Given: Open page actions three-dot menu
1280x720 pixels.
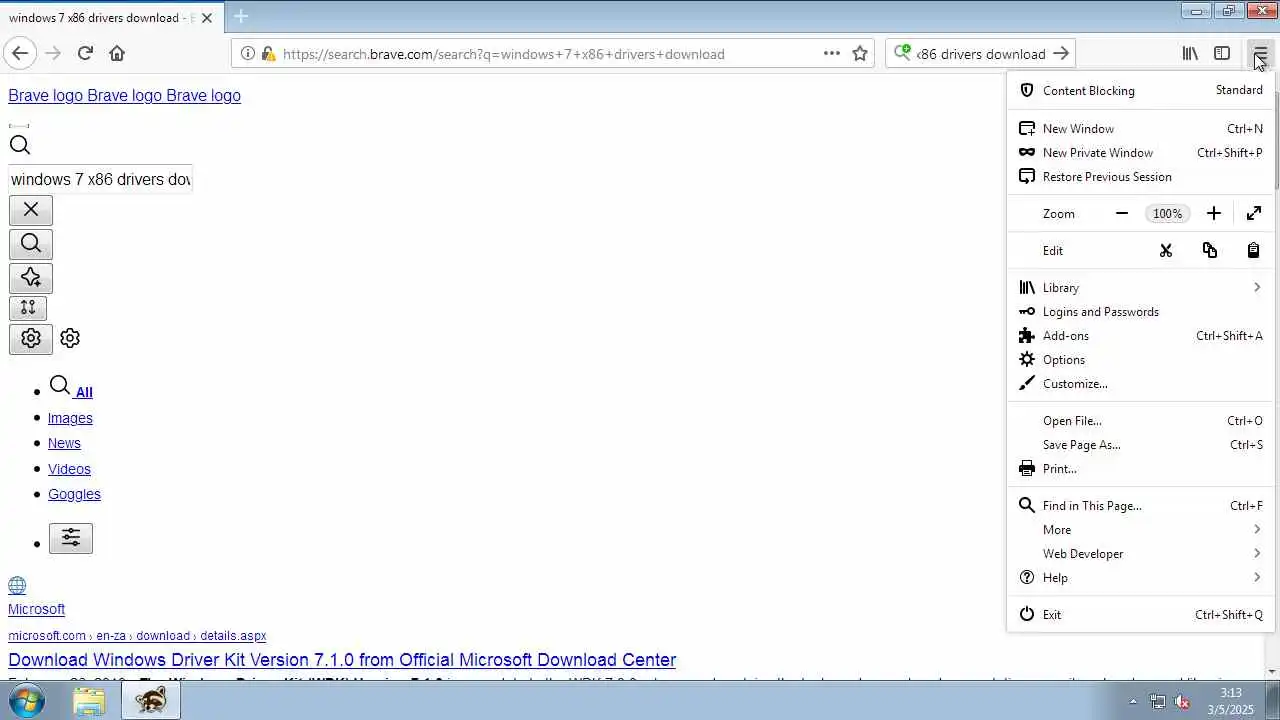Looking at the screenshot, I should 832,53.
